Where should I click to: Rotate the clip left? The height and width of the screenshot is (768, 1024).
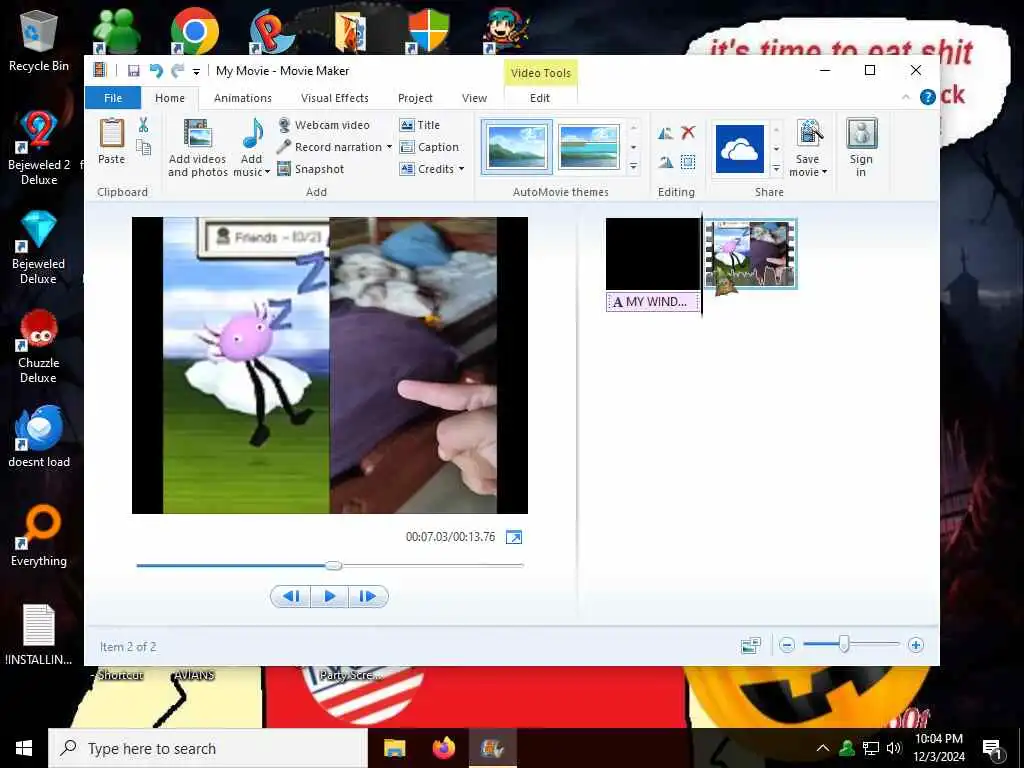(665, 133)
